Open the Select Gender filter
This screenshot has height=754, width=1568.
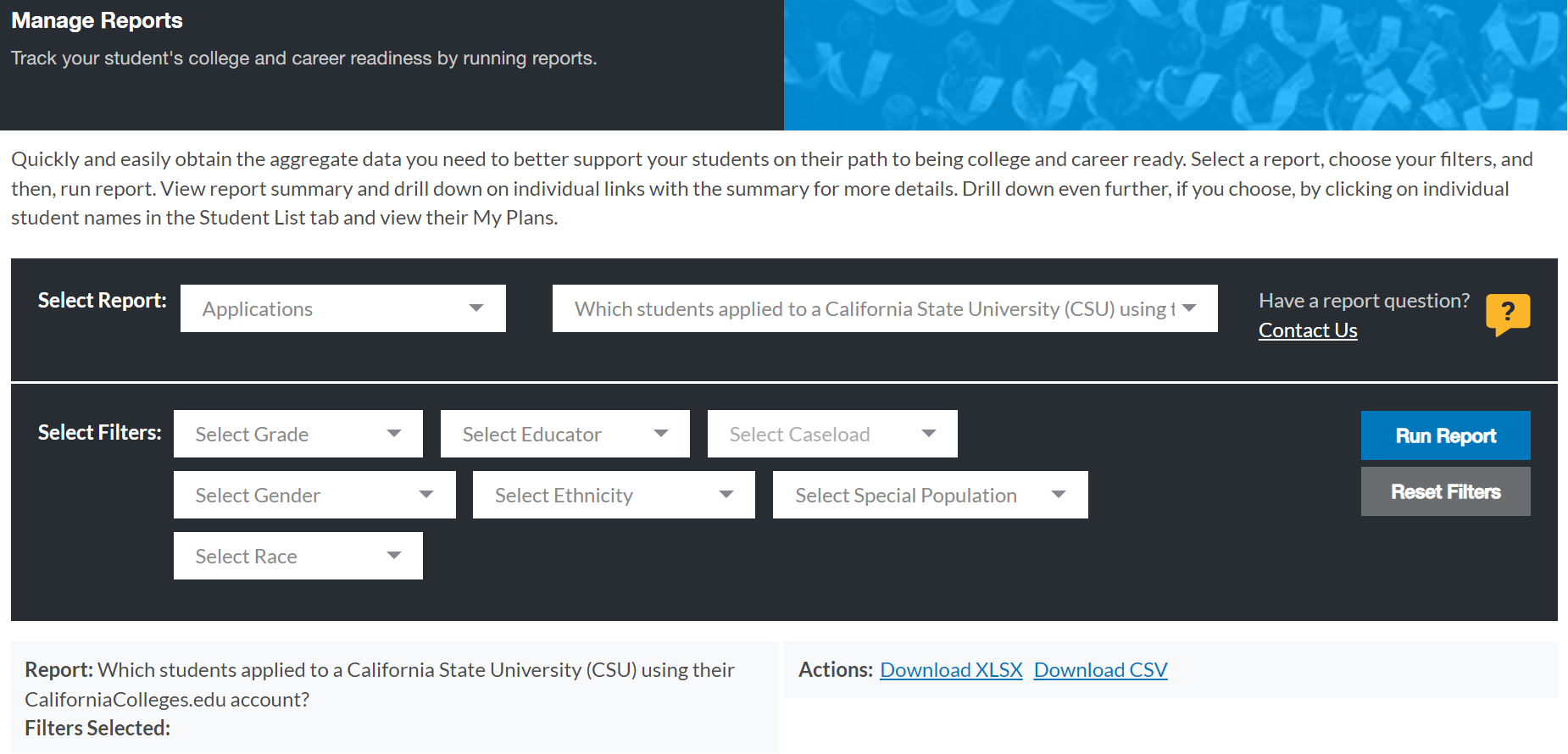[314, 495]
